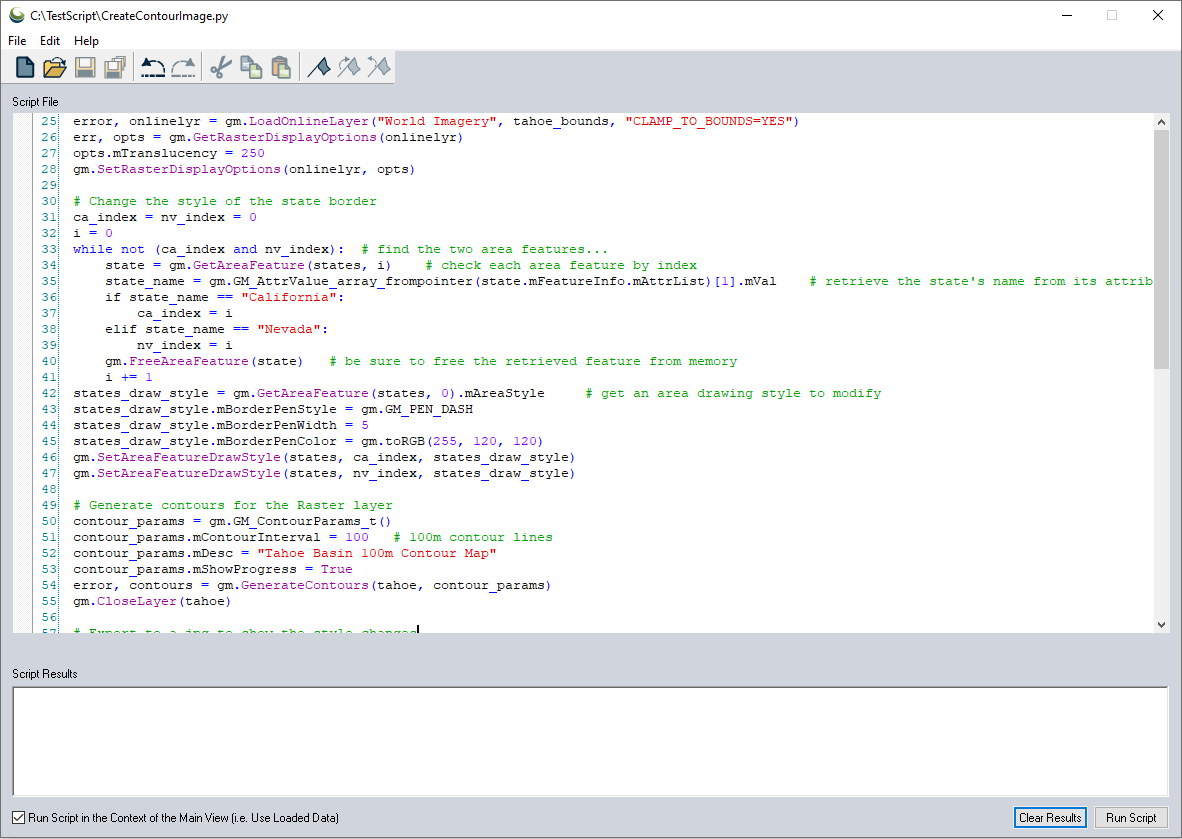Click the True value on line 53
Image resolution: width=1182 pixels, height=839 pixels.
[336, 569]
